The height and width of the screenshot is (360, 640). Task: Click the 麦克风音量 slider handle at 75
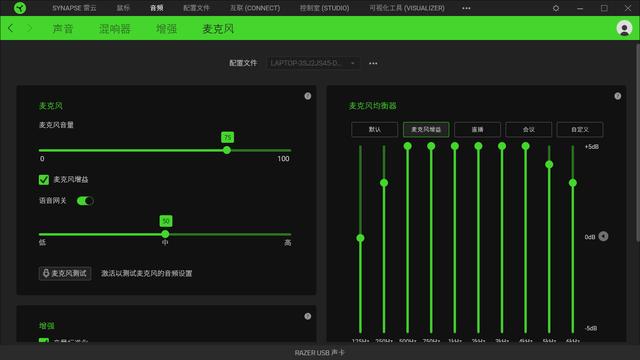click(227, 150)
